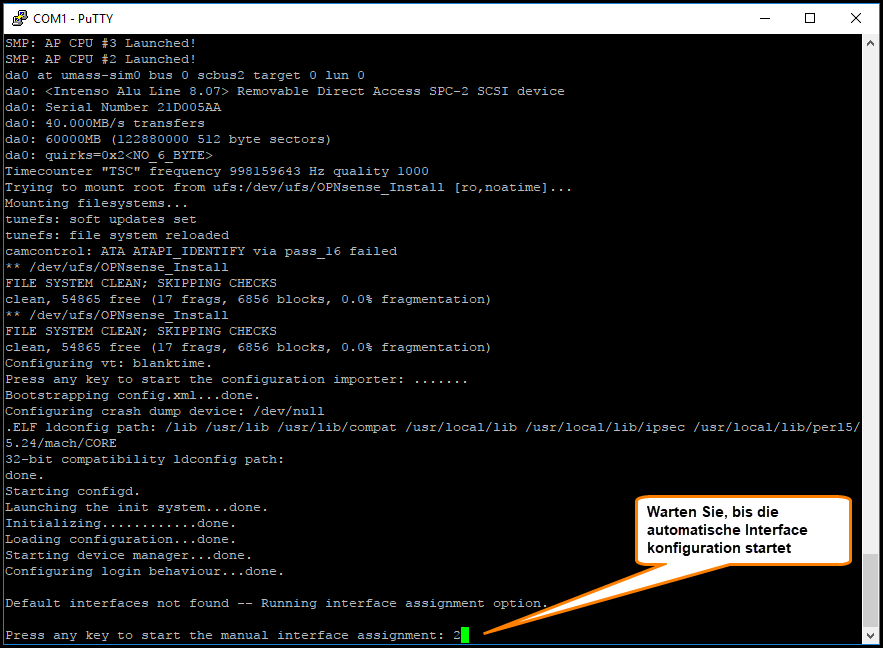Click the orange "Warten Sie" callout box
The height and width of the screenshot is (648, 883).
click(742, 530)
